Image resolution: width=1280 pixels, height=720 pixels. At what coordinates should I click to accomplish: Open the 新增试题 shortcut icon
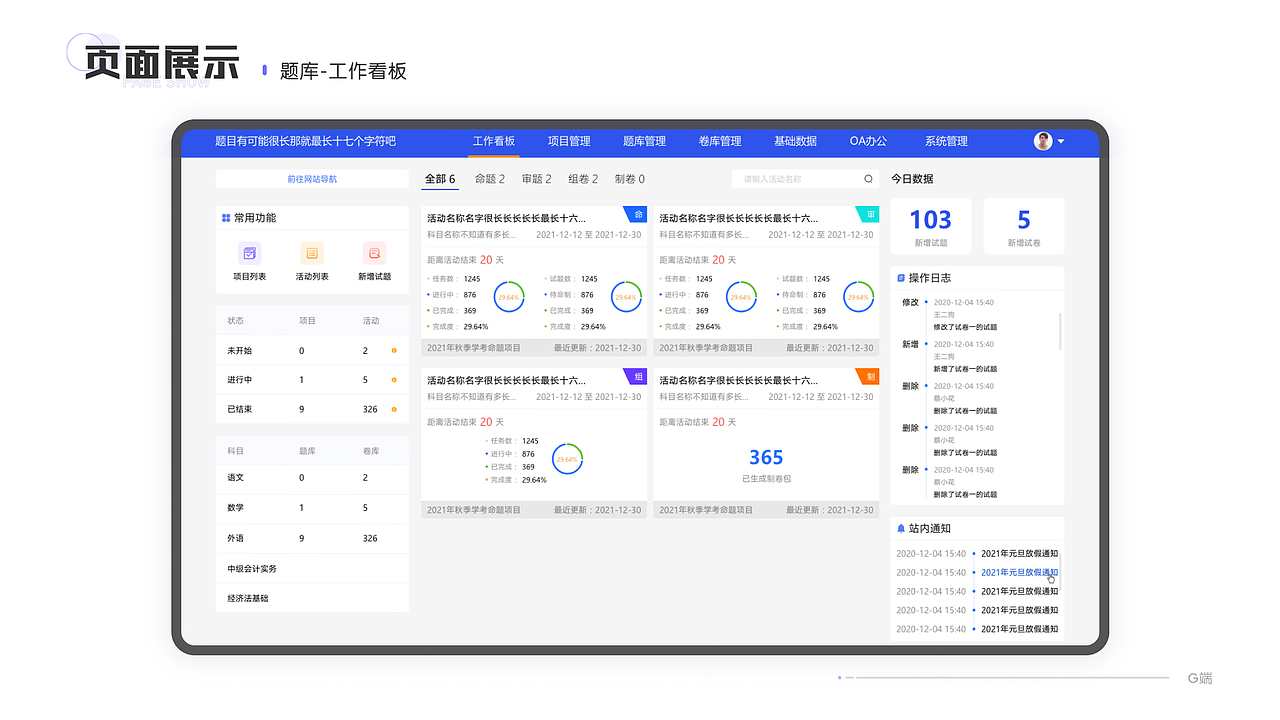[375, 254]
